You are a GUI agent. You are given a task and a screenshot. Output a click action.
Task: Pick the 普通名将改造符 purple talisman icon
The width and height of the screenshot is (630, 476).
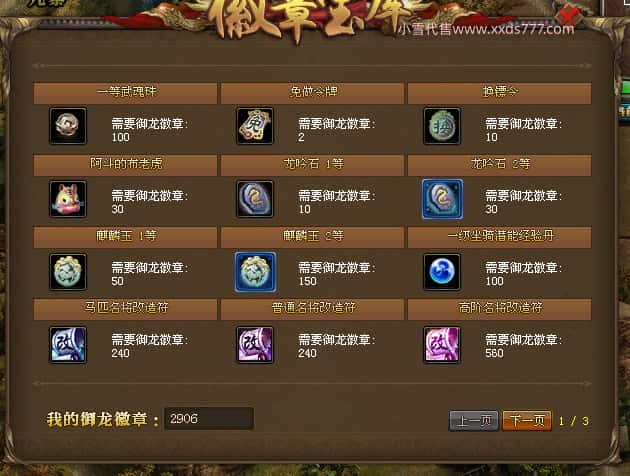(255, 345)
